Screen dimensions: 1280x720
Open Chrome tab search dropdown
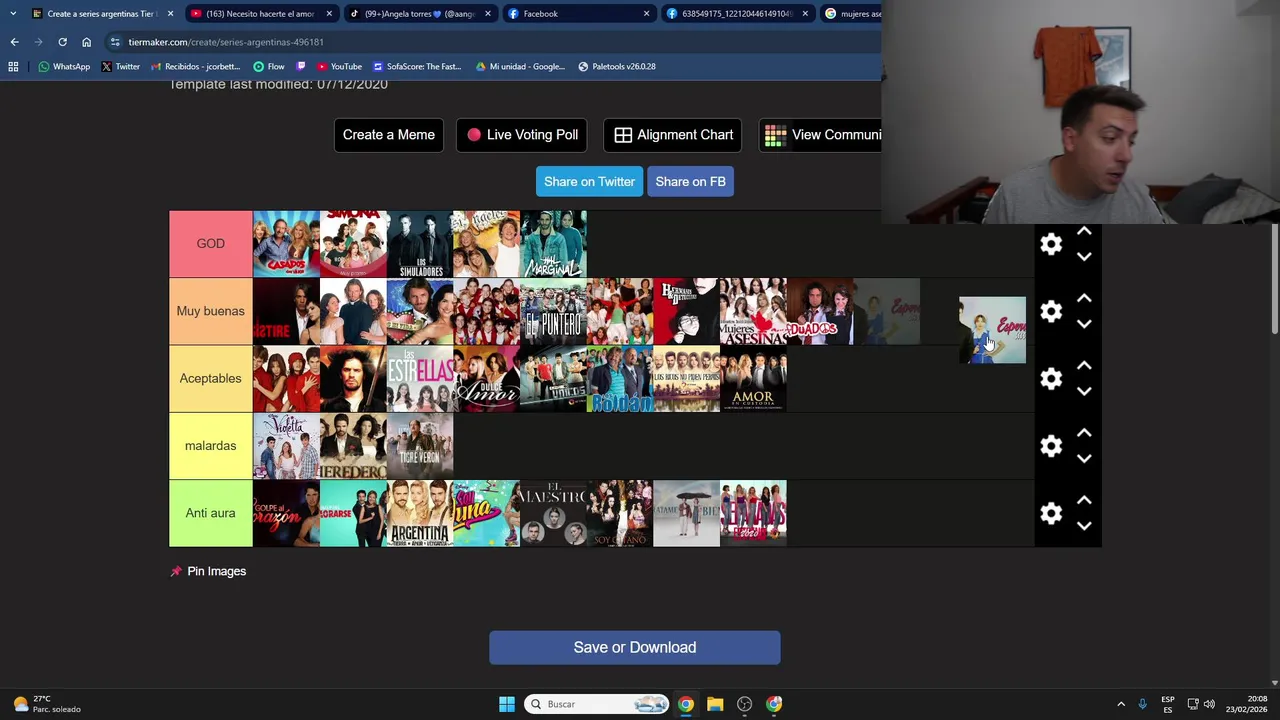click(12, 14)
